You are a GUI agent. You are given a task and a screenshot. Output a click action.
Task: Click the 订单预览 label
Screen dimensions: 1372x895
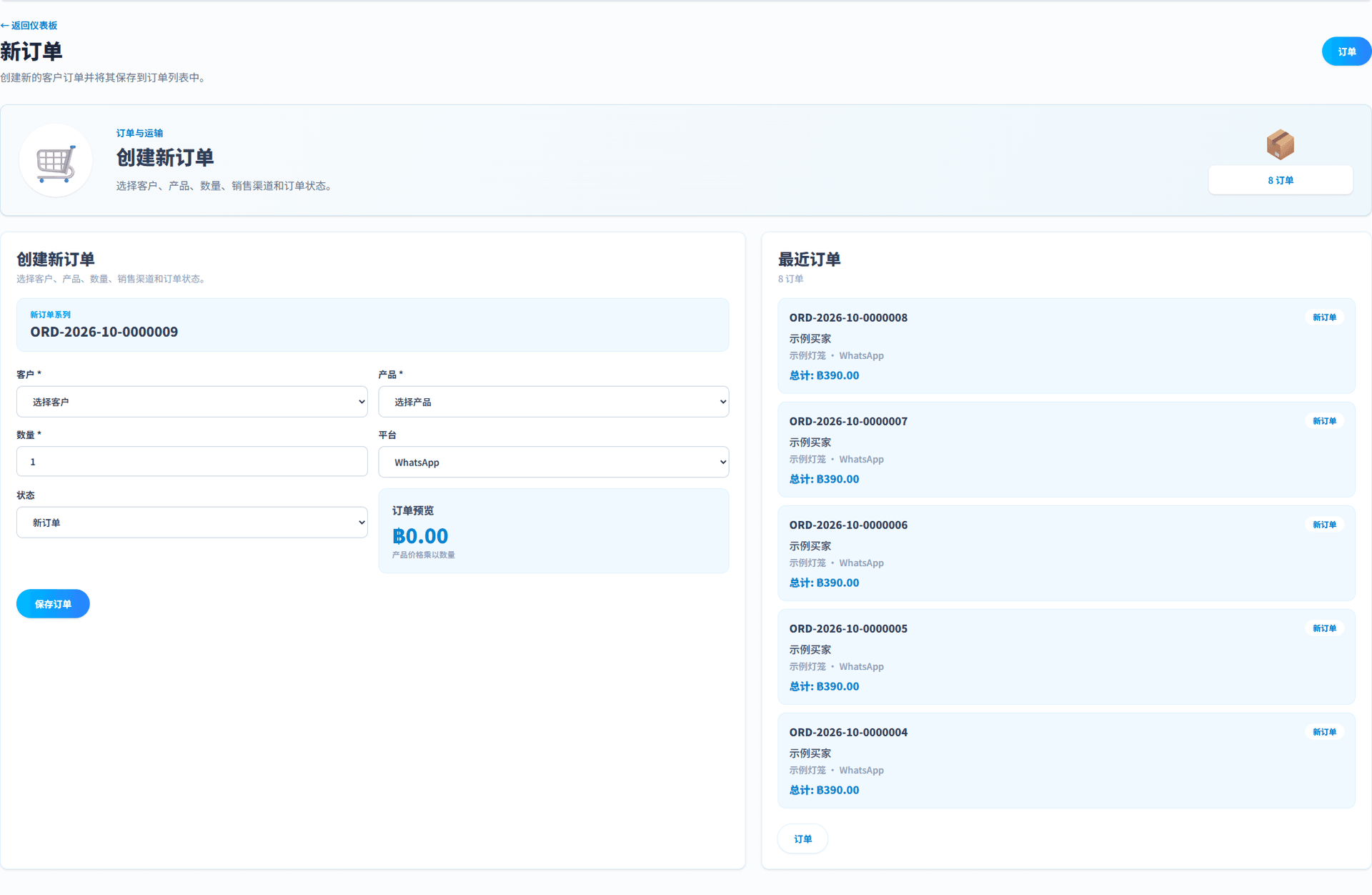(413, 510)
